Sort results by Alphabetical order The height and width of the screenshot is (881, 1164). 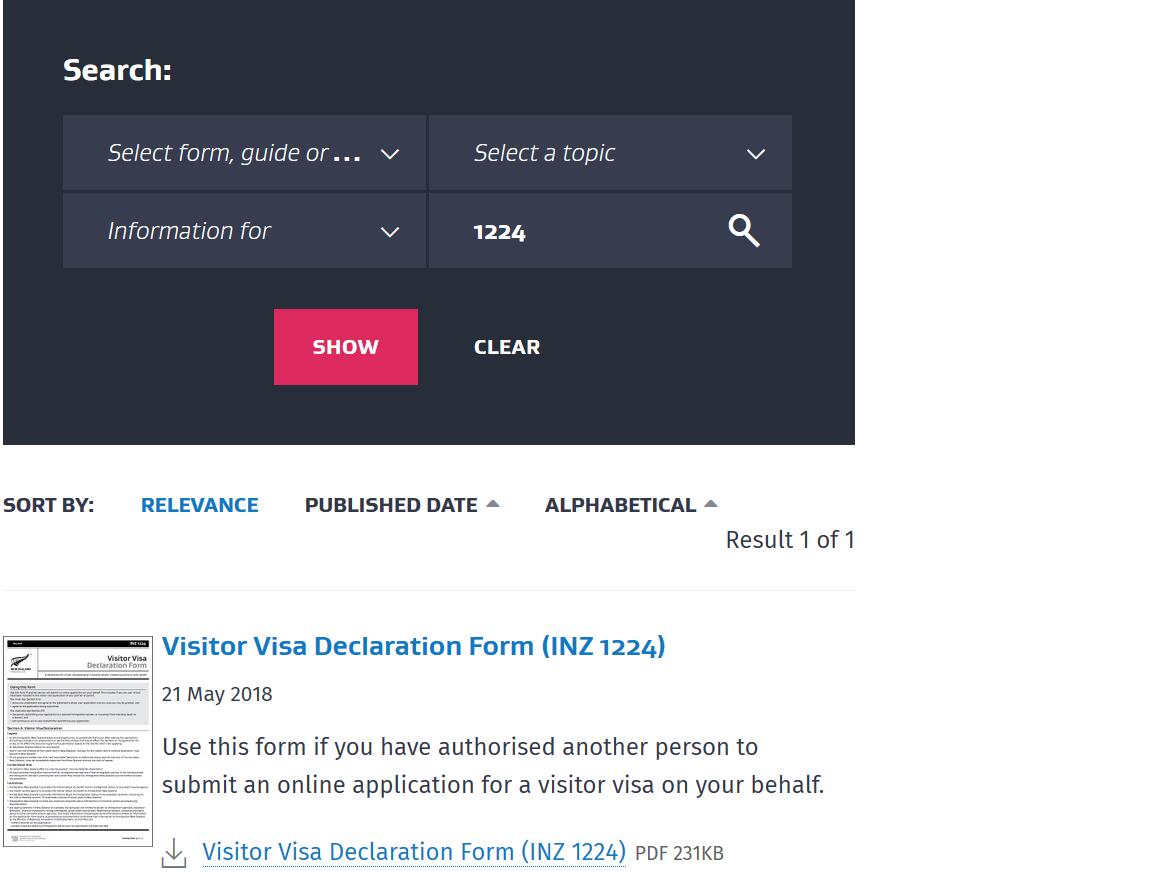tap(620, 505)
